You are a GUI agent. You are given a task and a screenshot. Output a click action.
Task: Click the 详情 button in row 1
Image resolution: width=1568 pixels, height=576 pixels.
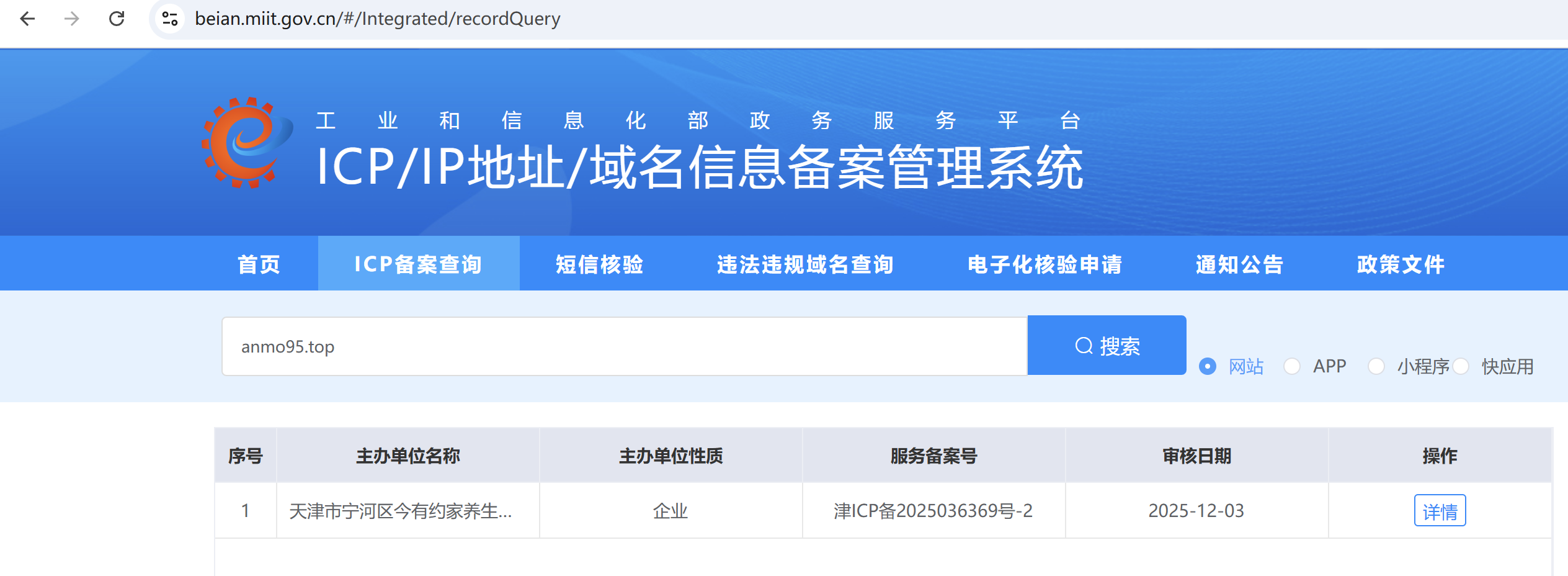click(1440, 511)
